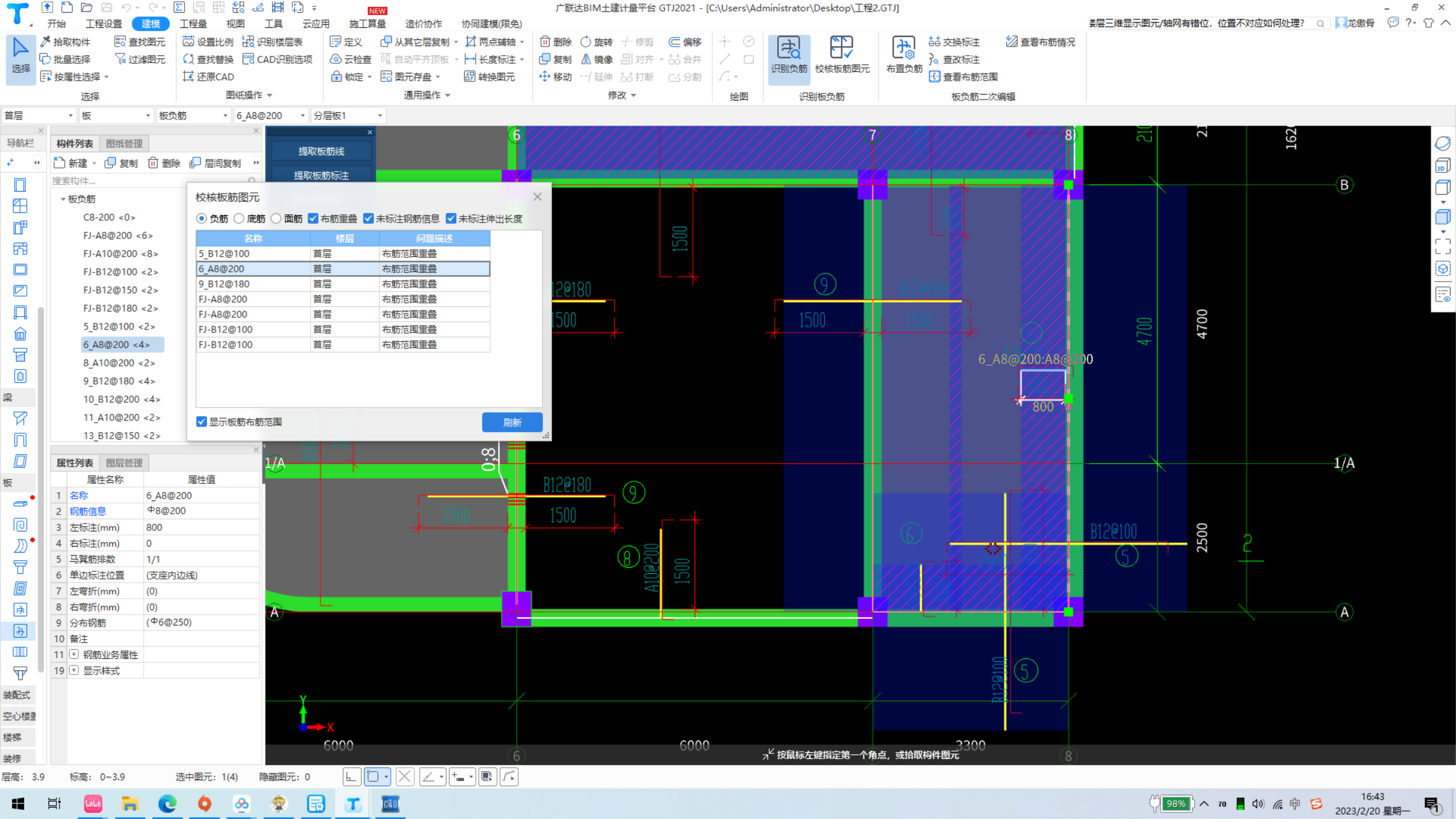
Task: Open the 视图 ribbon tab
Action: 235,24
